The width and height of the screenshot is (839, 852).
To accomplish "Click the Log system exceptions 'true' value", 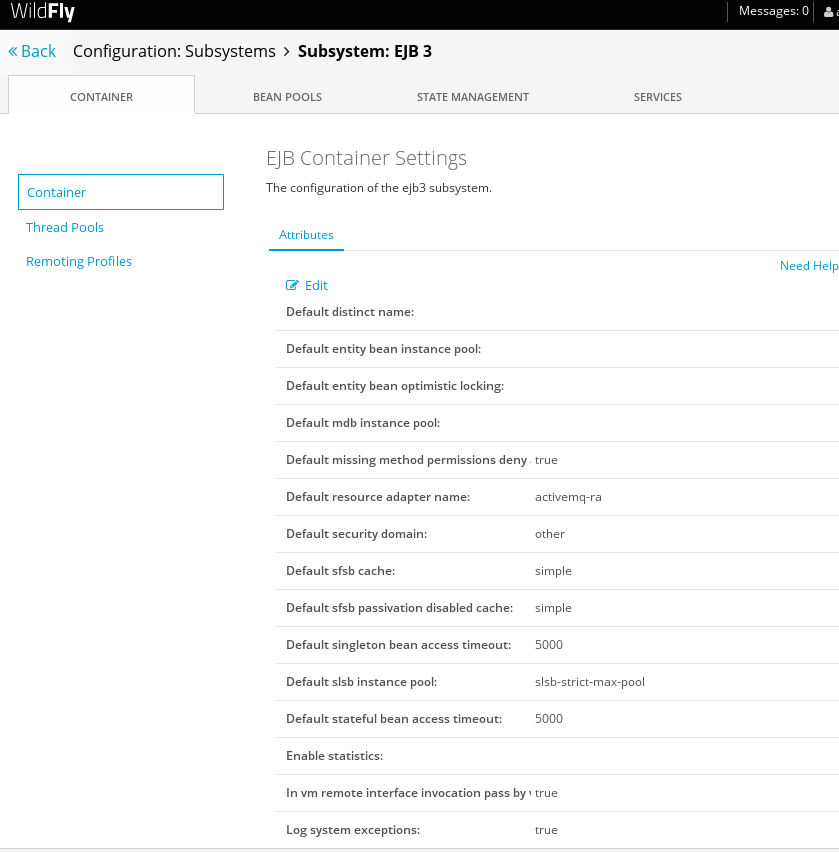I will tap(546, 829).
